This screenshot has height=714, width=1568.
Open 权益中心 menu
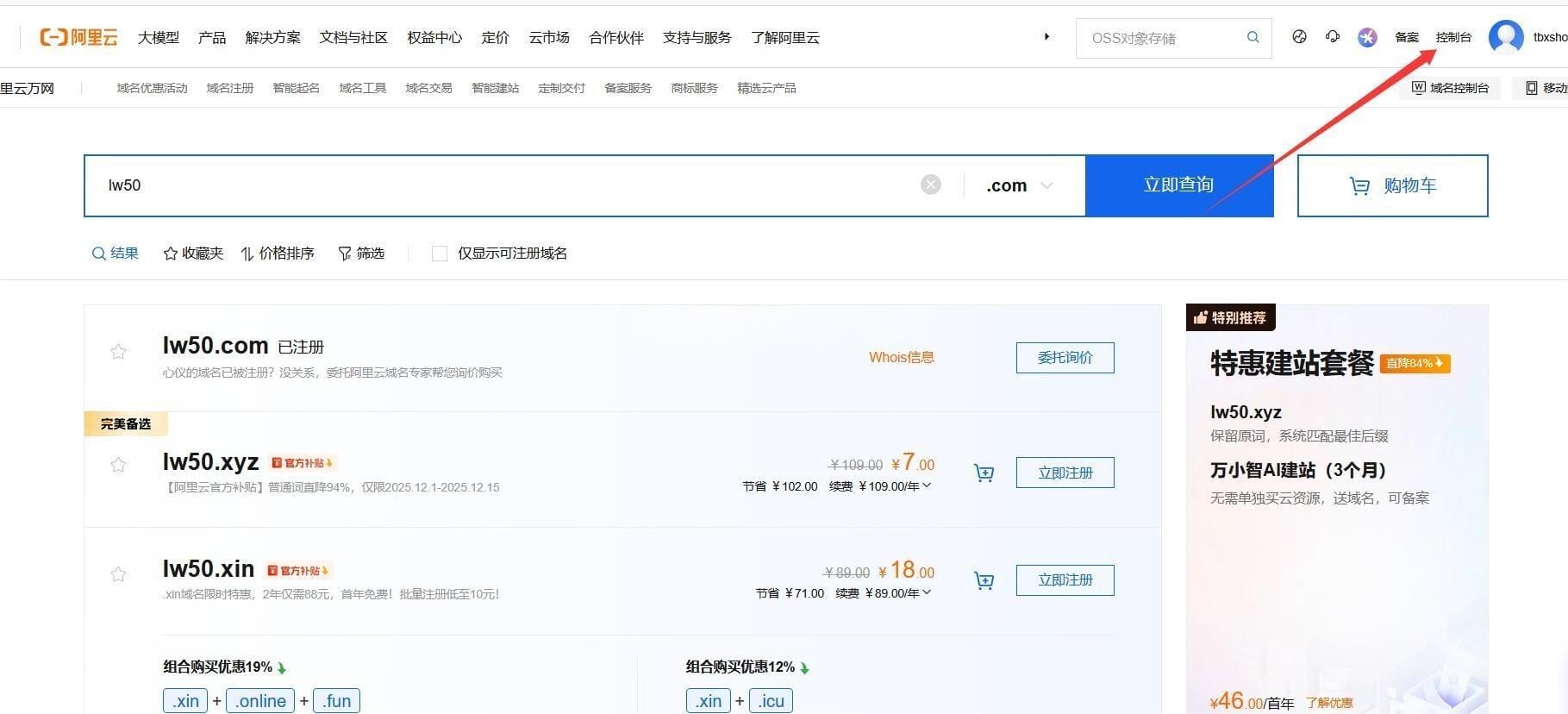pyautogui.click(x=434, y=37)
